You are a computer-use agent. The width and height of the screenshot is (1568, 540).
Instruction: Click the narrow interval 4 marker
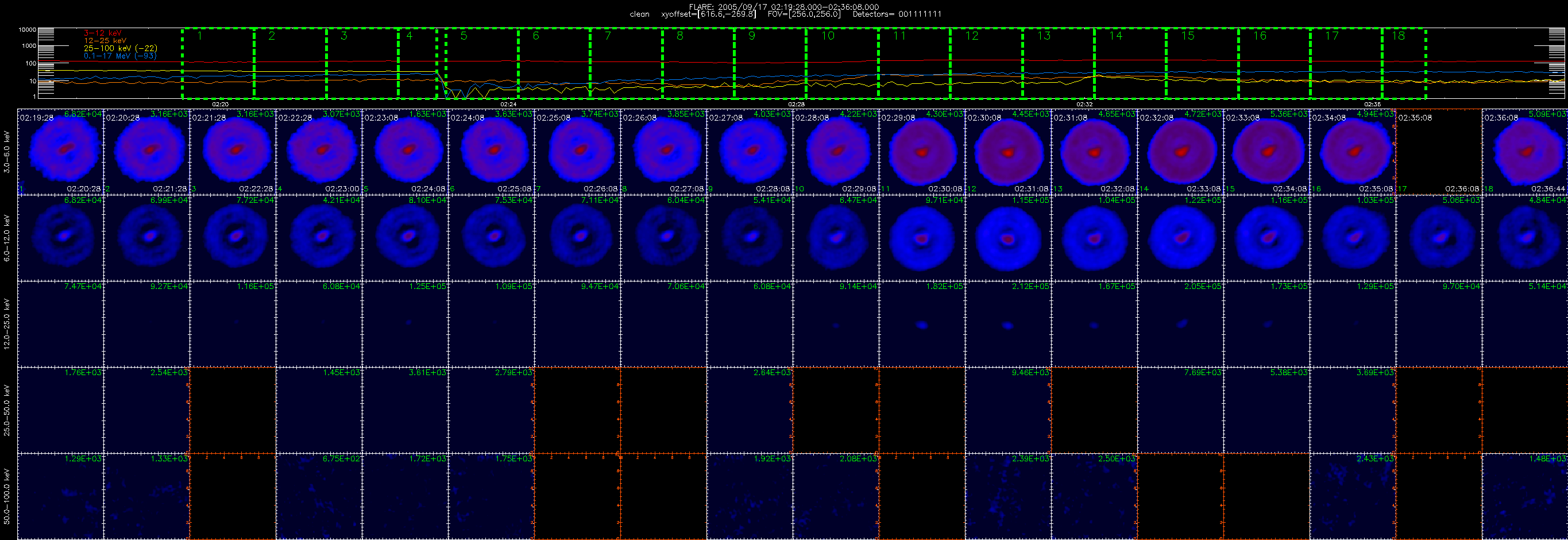pyautogui.click(x=418, y=63)
